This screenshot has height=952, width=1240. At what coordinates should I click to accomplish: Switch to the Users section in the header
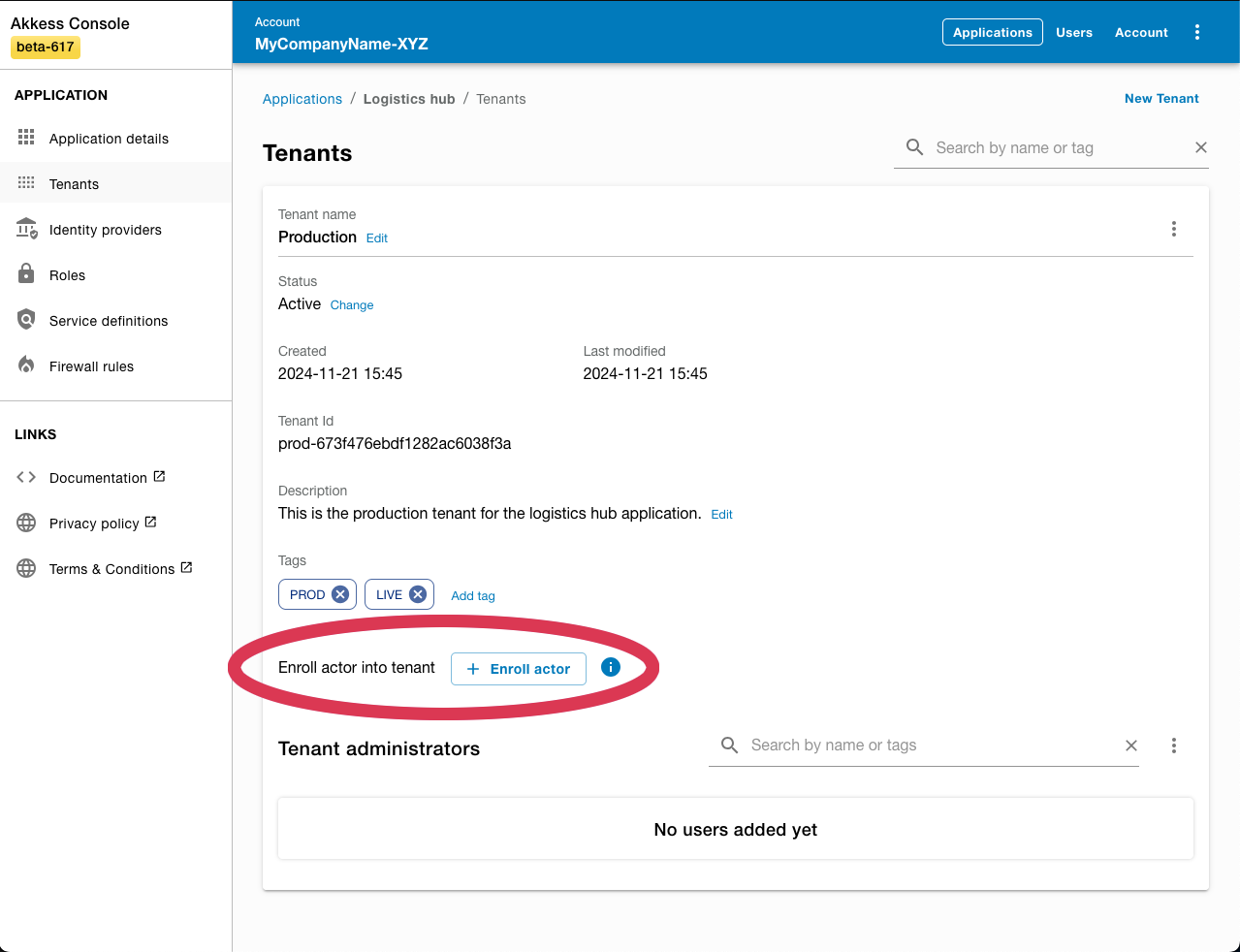click(1074, 32)
